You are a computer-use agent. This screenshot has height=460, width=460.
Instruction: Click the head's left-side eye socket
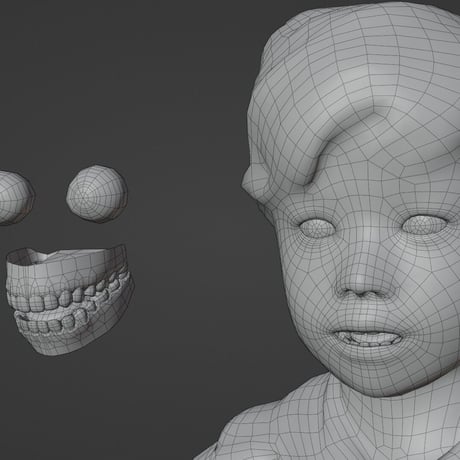[x=316, y=228]
